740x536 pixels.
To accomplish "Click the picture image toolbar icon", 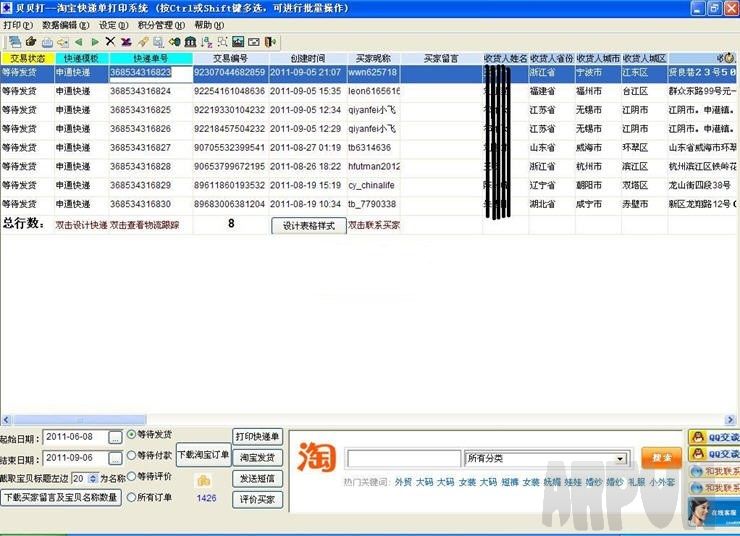I will tap(238, 42).
